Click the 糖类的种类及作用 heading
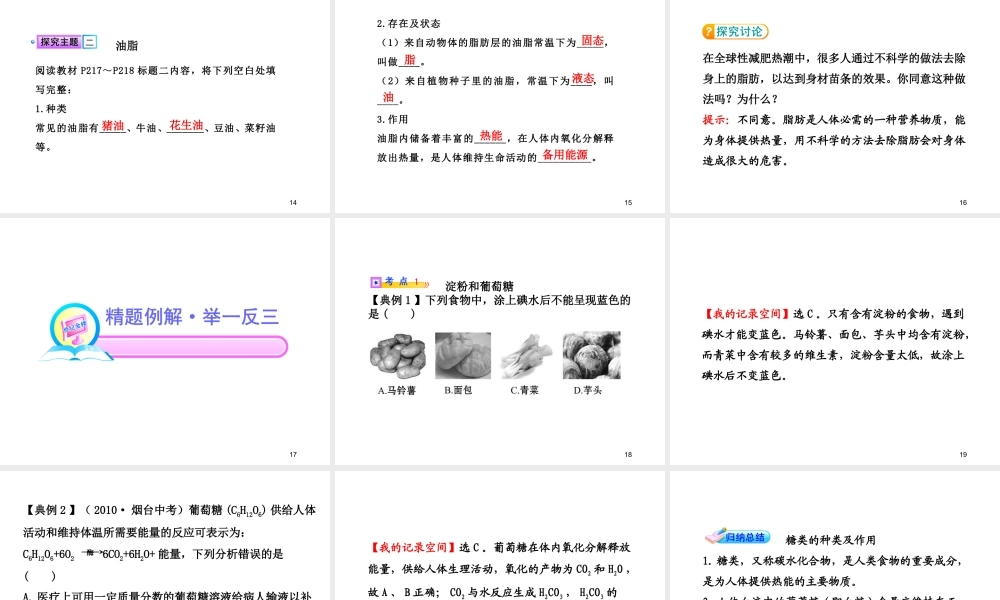The height and width of the screenshot is (600, 1000). [830, 539]
